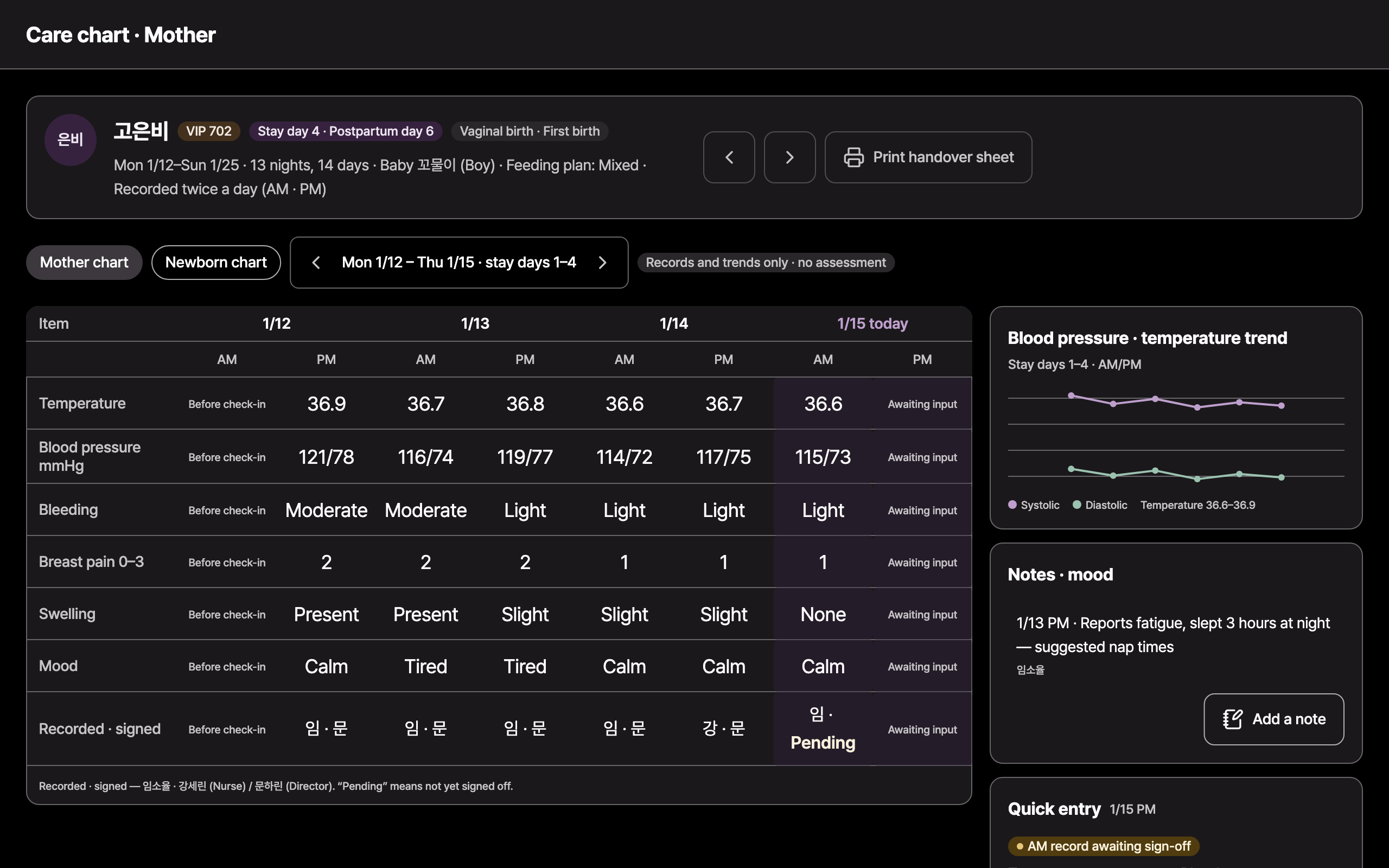The height and width of the screenshot is (868, 1389).
Task: Click the temperature value 36.9
Action: 326,404
